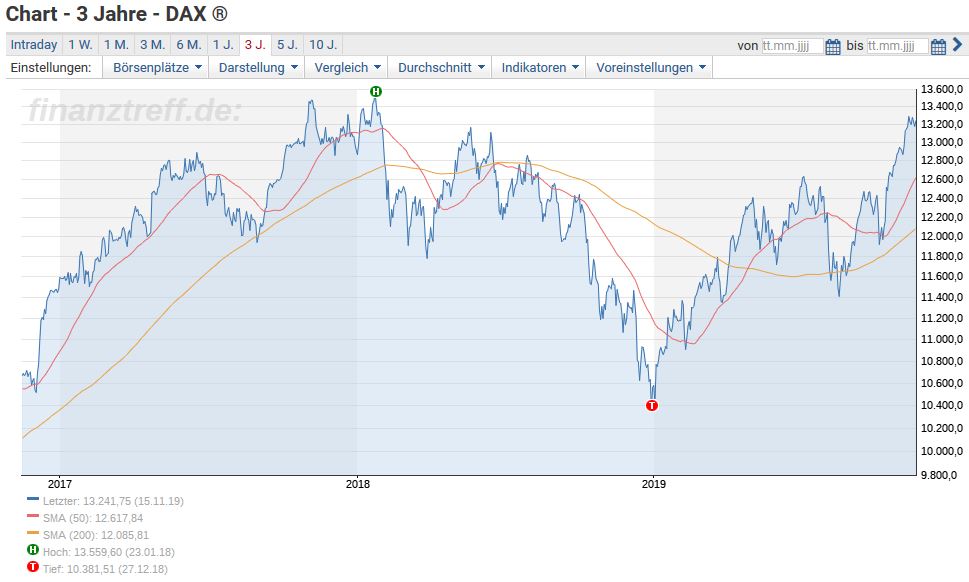Select the 5 J. time range tab
Screen dimensions: 969x582
[287, 44]
